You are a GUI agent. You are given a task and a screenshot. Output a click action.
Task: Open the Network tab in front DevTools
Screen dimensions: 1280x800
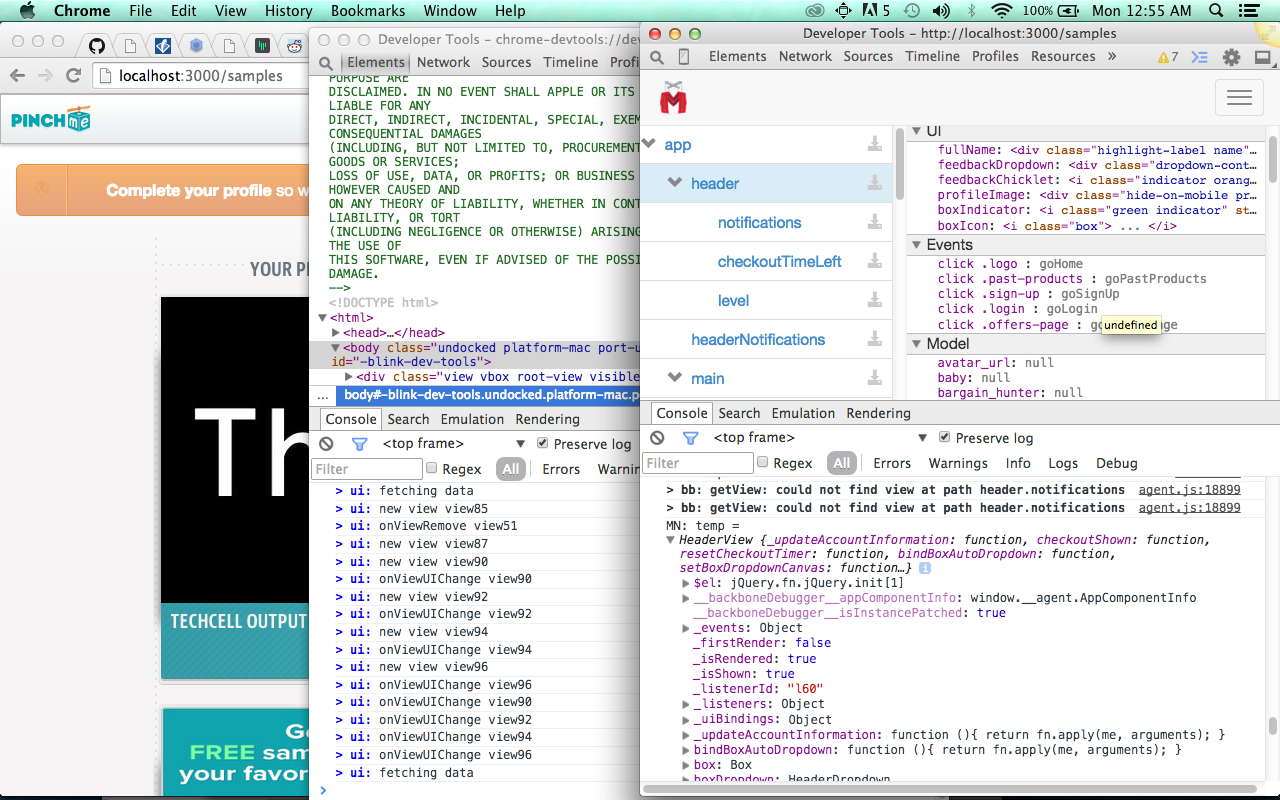[x=805, y=56]
